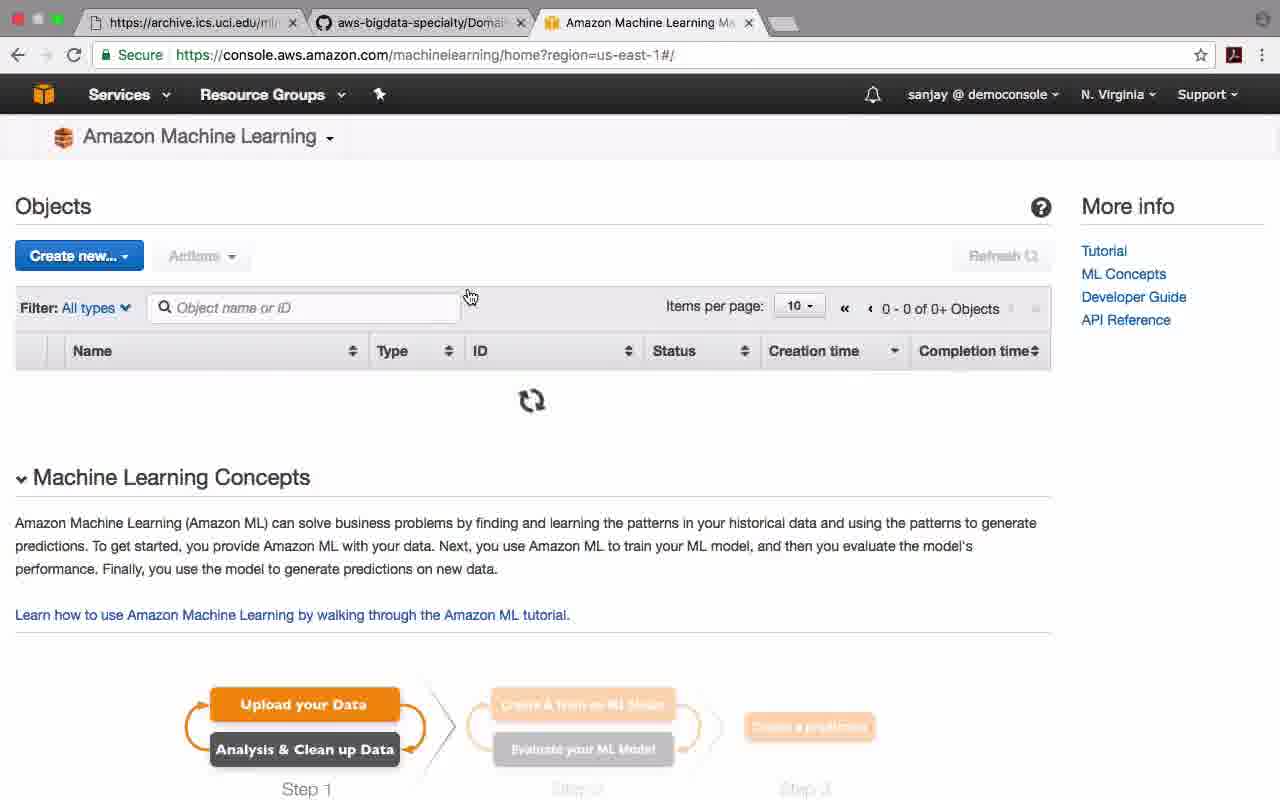The height and width of the screenshot is (800, 1280).
Task: Open a new browser tab
Action: pos(783,24)
